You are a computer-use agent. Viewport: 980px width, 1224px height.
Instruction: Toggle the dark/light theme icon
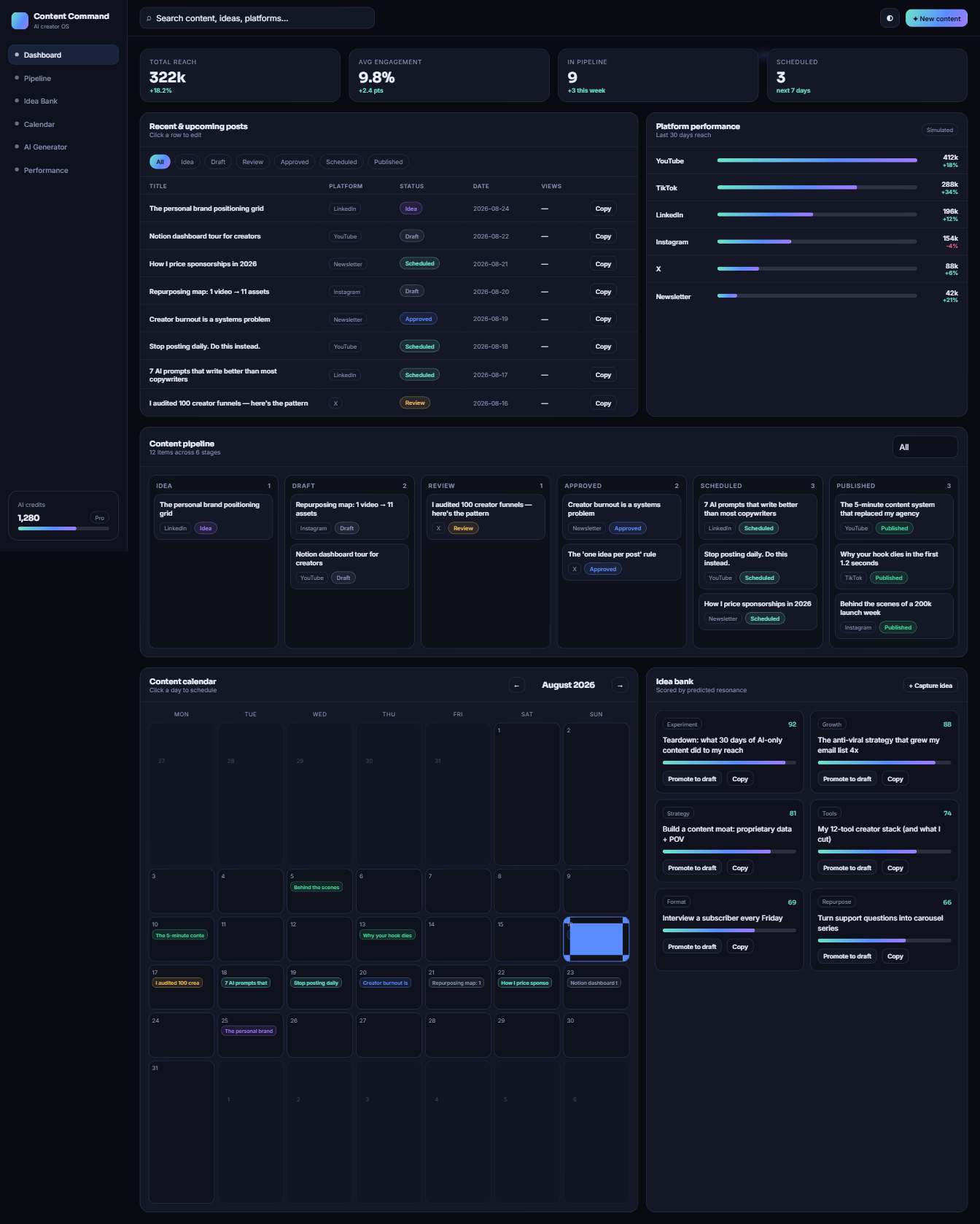890,18
